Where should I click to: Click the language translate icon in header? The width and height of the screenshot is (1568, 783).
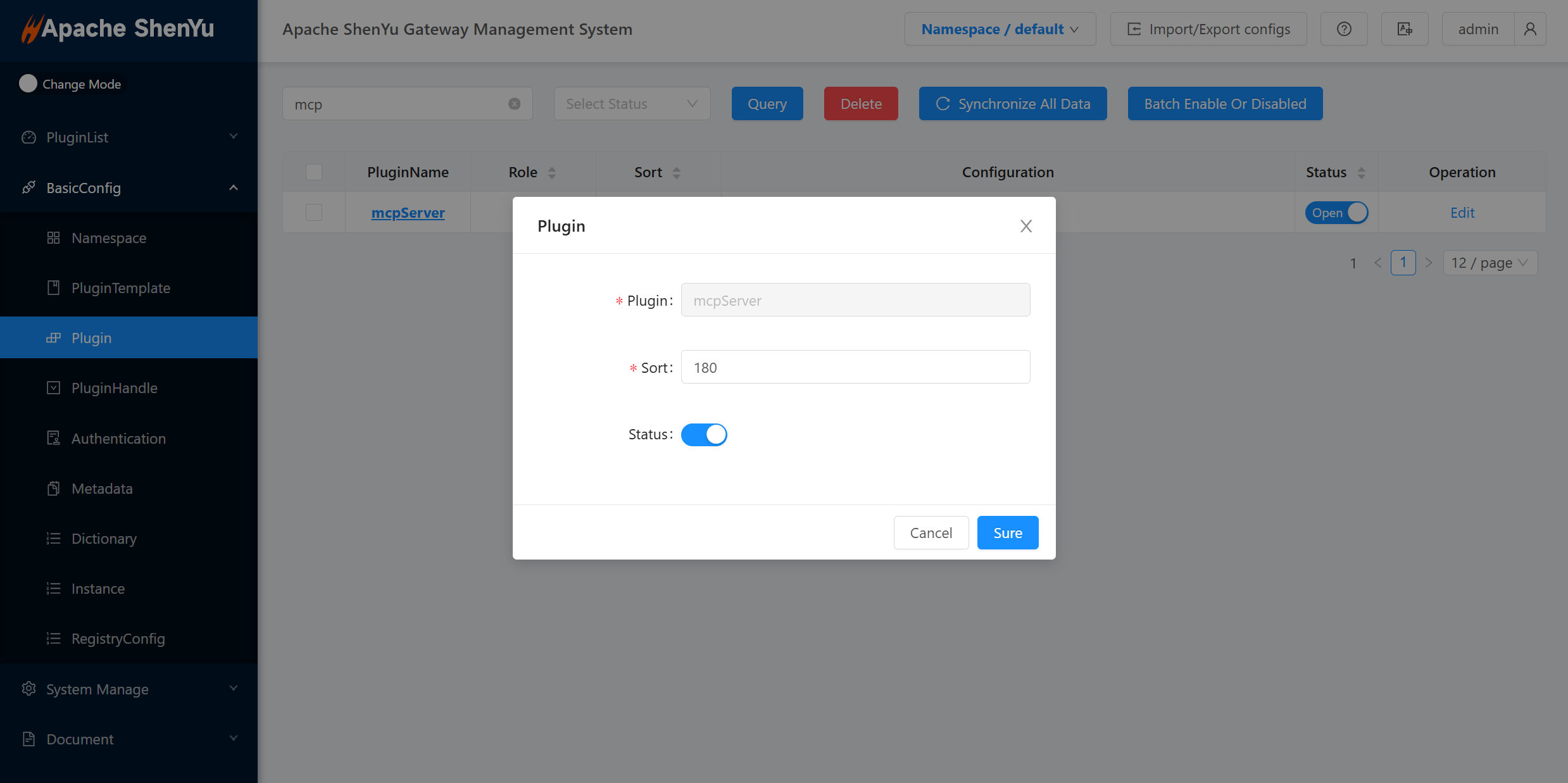coord(1404,29)
